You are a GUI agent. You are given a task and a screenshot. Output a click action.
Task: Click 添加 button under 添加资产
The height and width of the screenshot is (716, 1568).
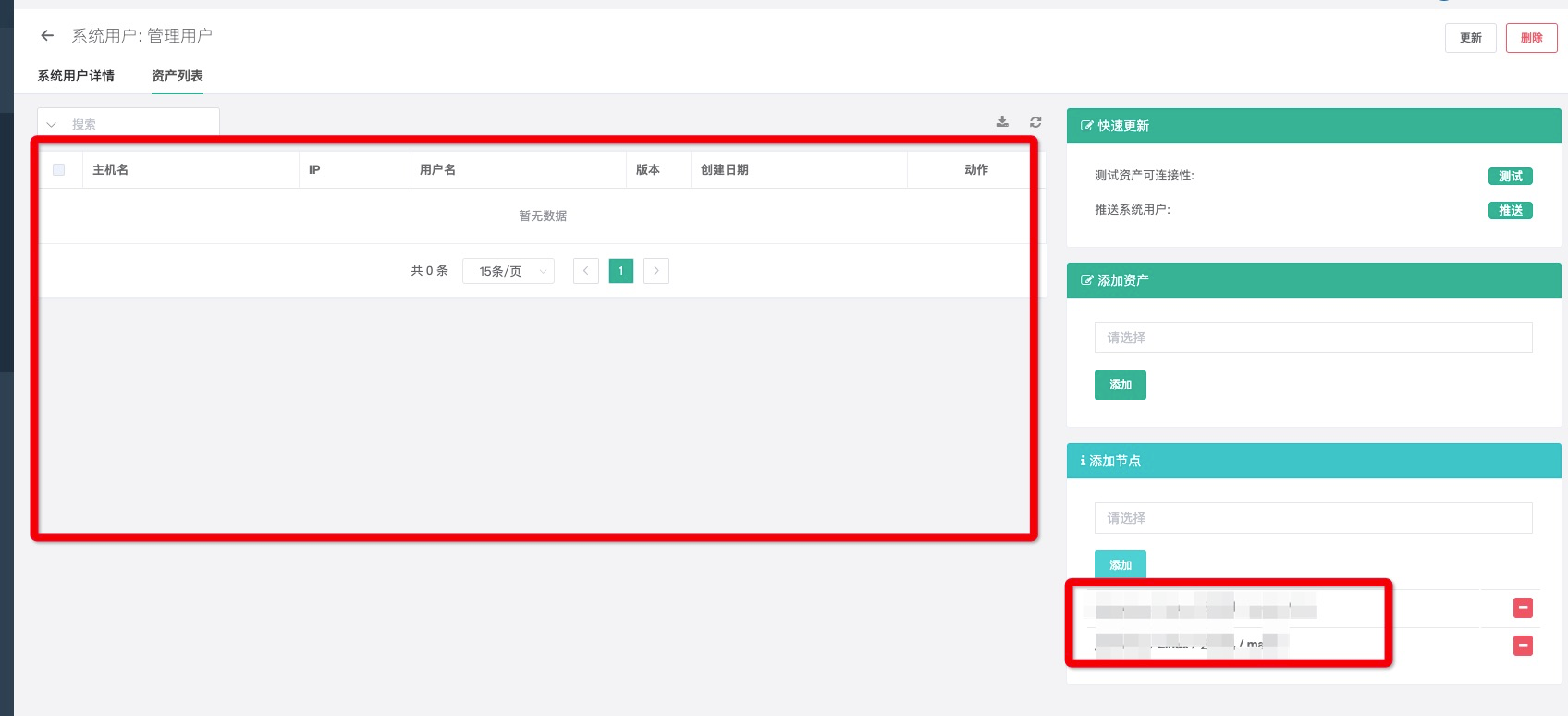(x=1121, y=385)
